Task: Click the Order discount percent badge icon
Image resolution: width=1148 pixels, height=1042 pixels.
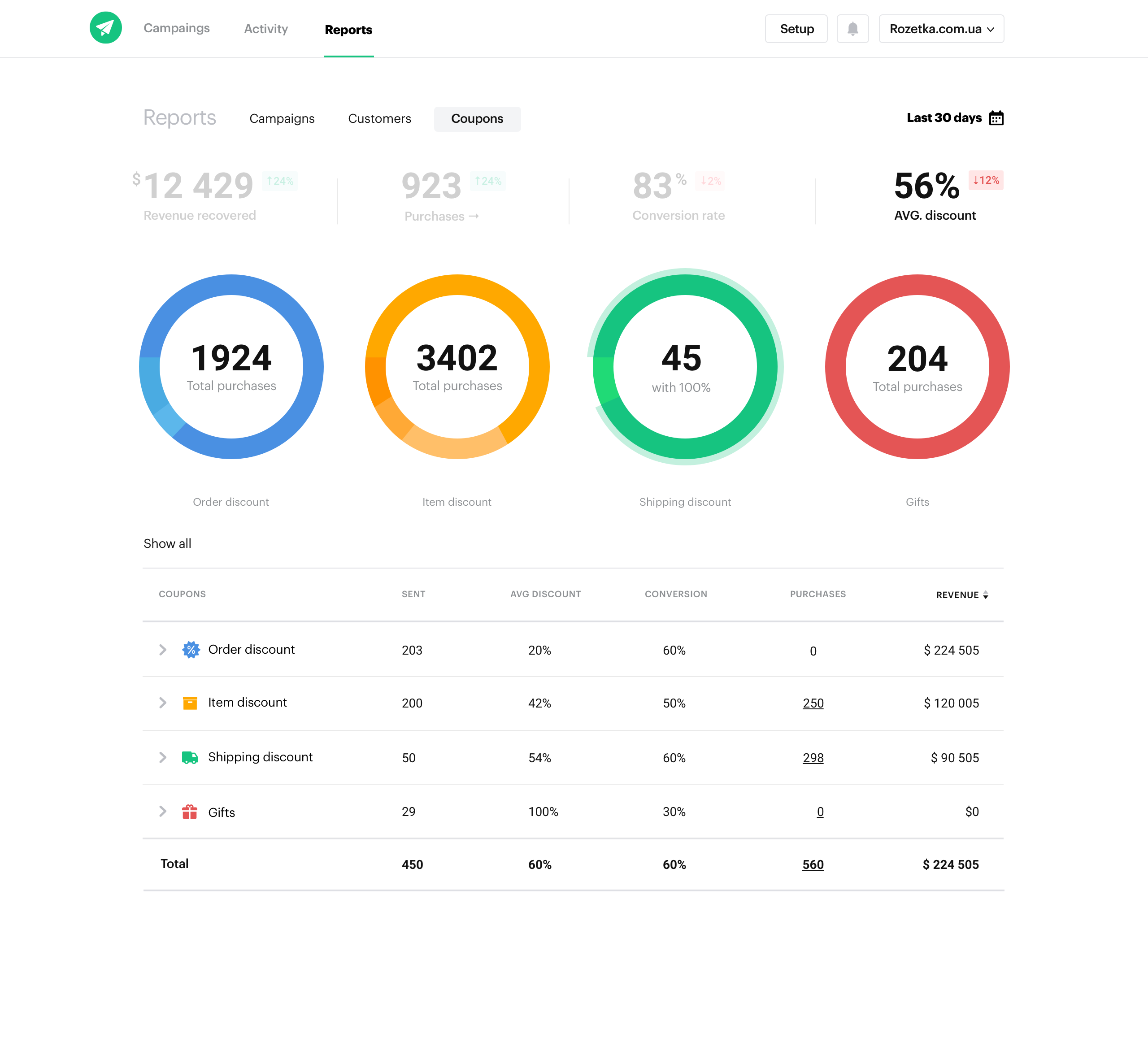Action: click(191, 650)
